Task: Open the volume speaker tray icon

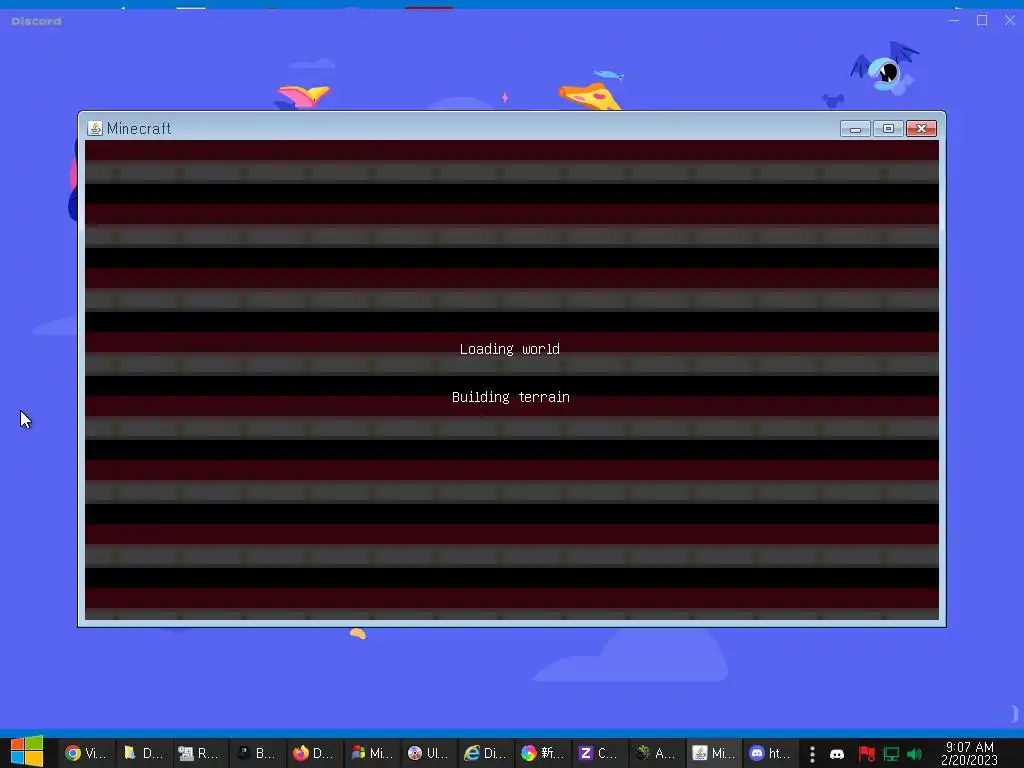Action: [x=914, y=754]
